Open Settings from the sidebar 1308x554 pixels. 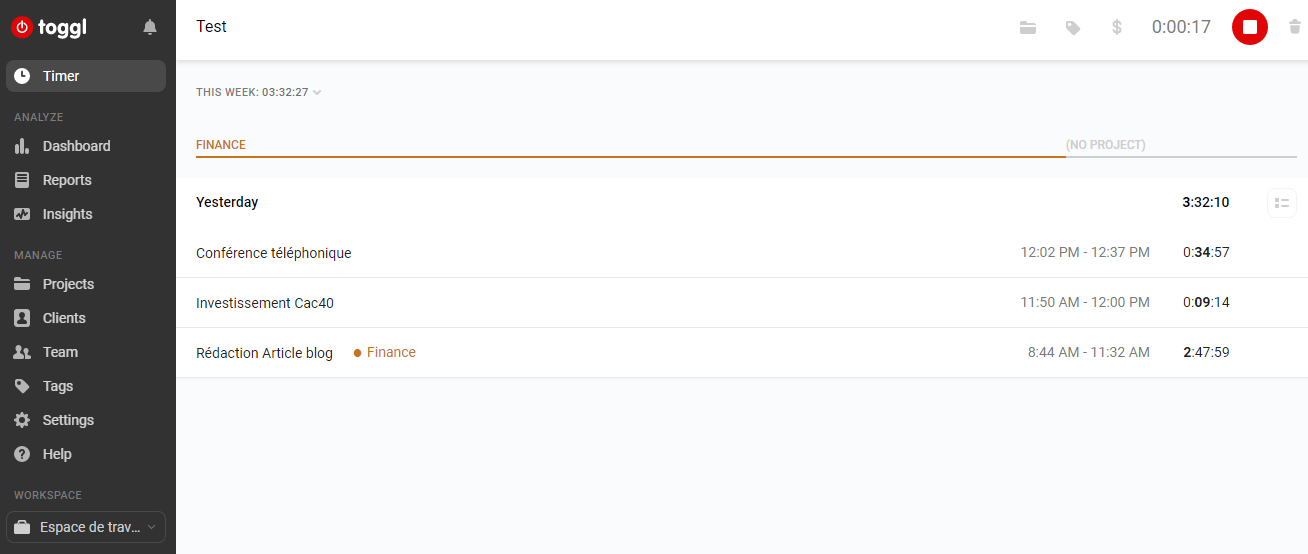(68, 420)
